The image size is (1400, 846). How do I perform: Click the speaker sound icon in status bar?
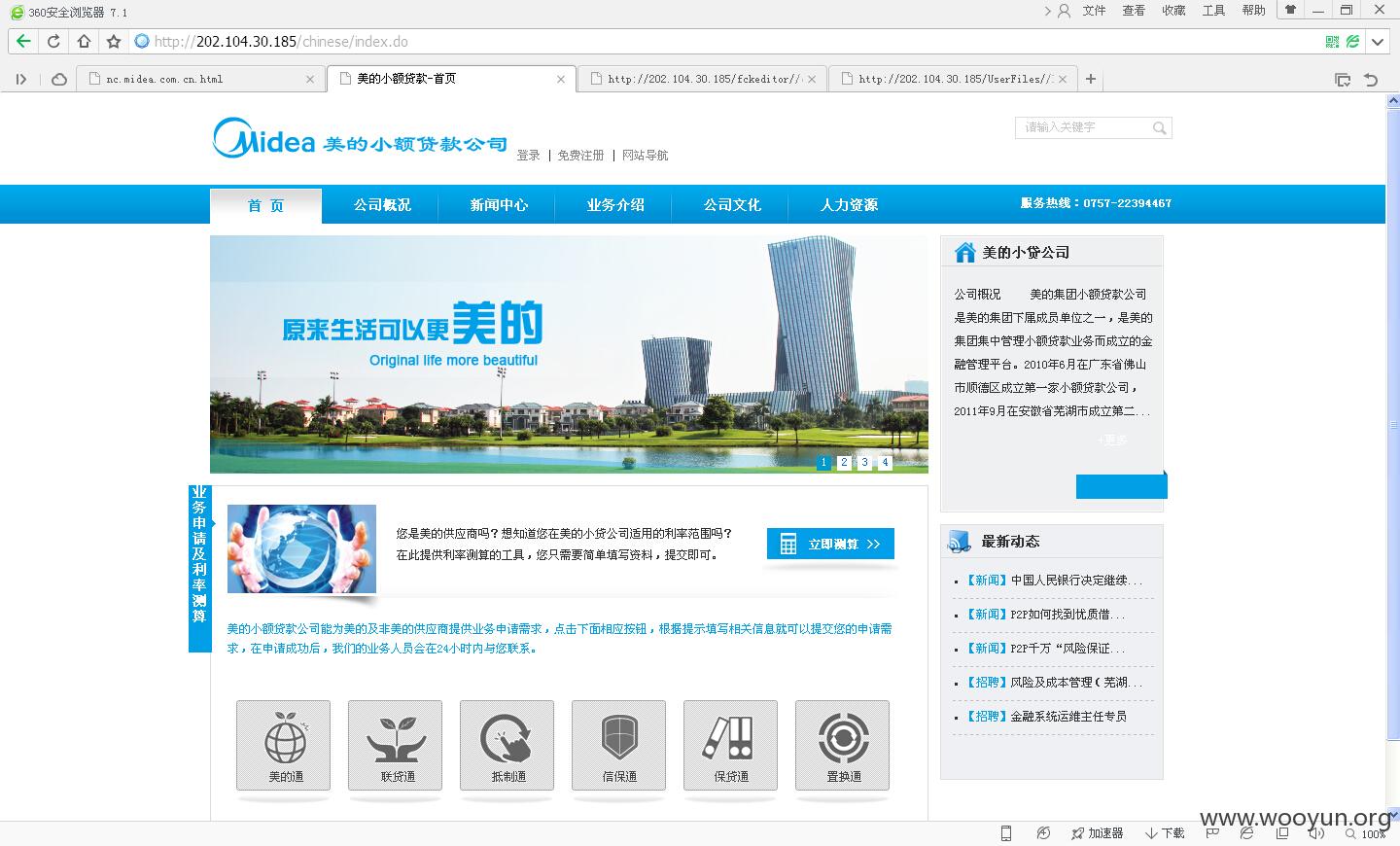(1316, 833)
